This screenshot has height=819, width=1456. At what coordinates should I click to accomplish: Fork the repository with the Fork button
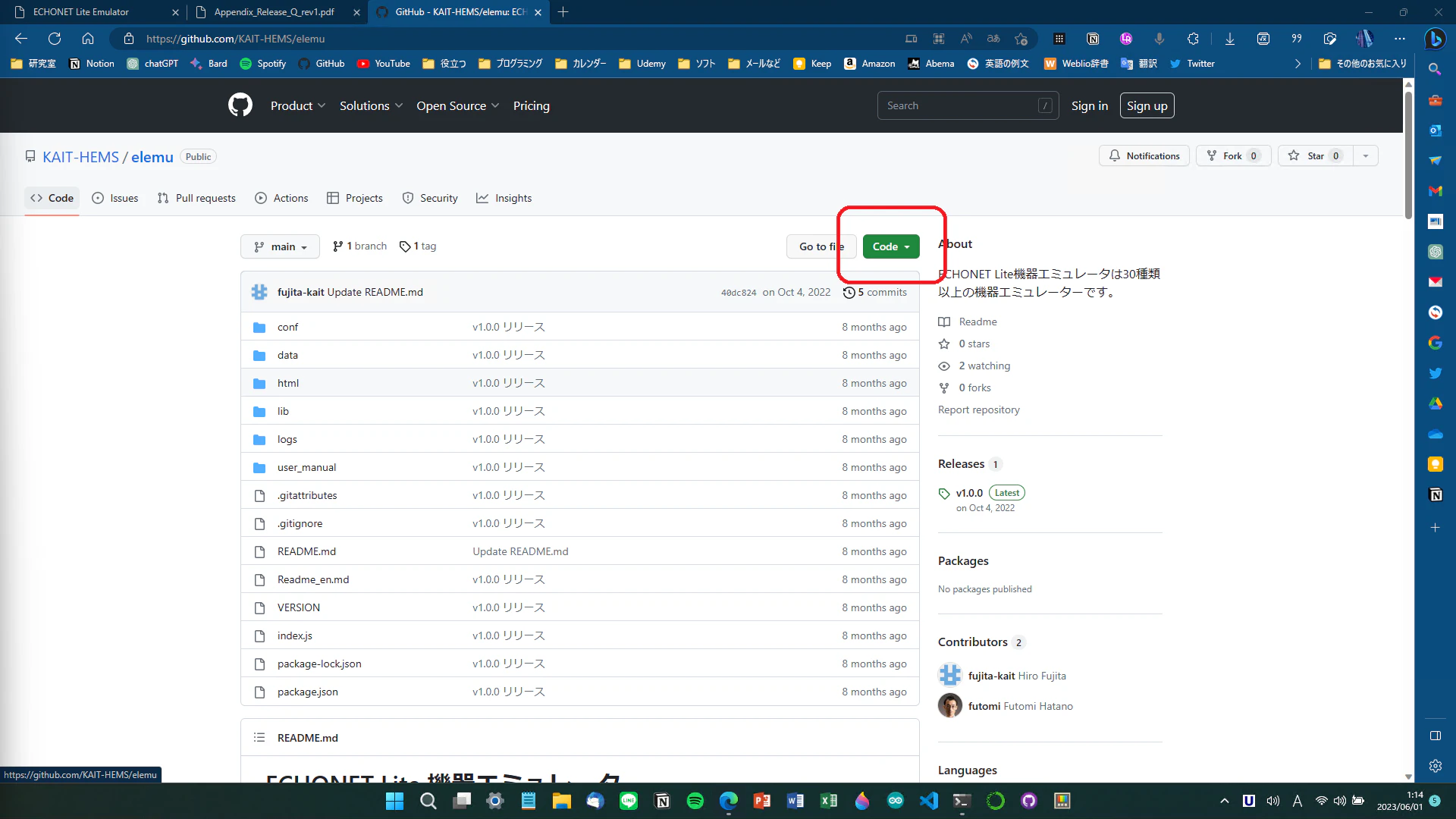[x=1234, y=156]
